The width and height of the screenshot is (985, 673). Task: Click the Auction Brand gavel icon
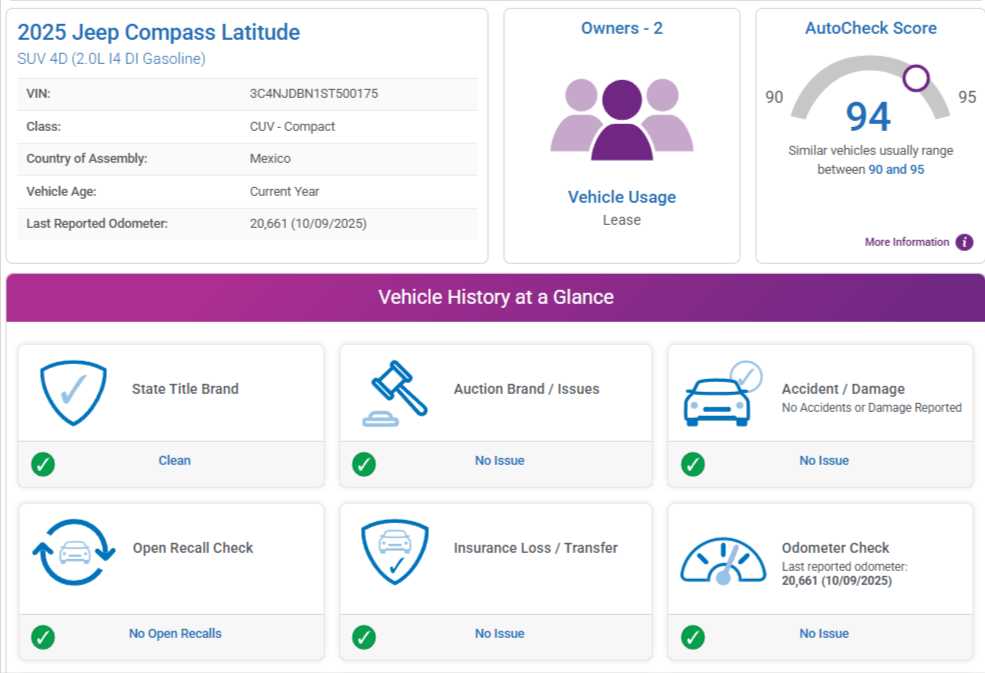click(394, 392)
